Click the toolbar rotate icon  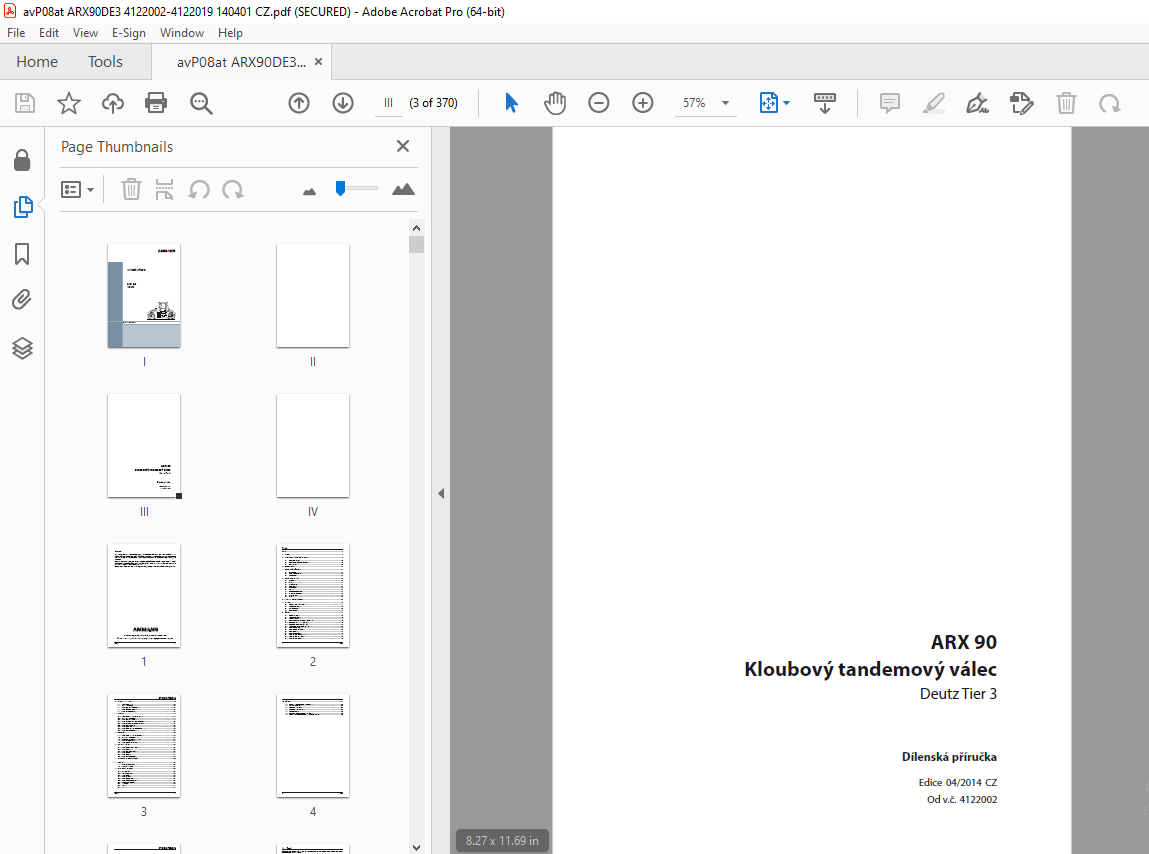point(1109,103)
